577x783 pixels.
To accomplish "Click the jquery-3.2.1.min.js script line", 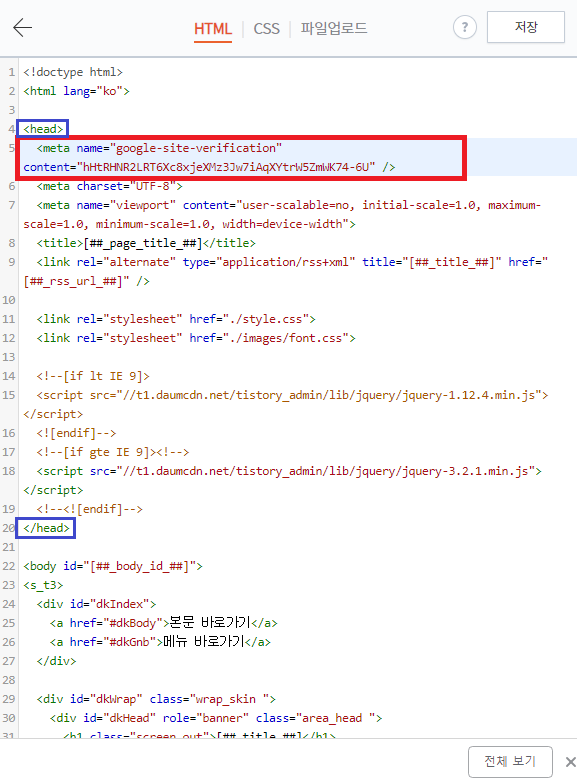I will point(289,470).
